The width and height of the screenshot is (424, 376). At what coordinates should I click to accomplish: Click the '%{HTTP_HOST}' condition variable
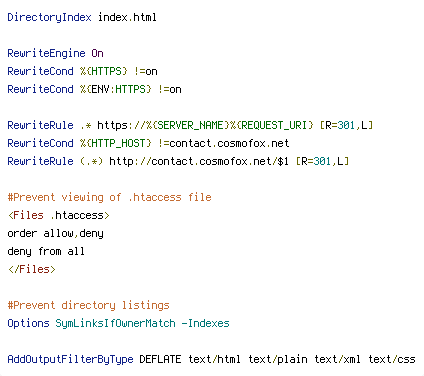(116, 143)
